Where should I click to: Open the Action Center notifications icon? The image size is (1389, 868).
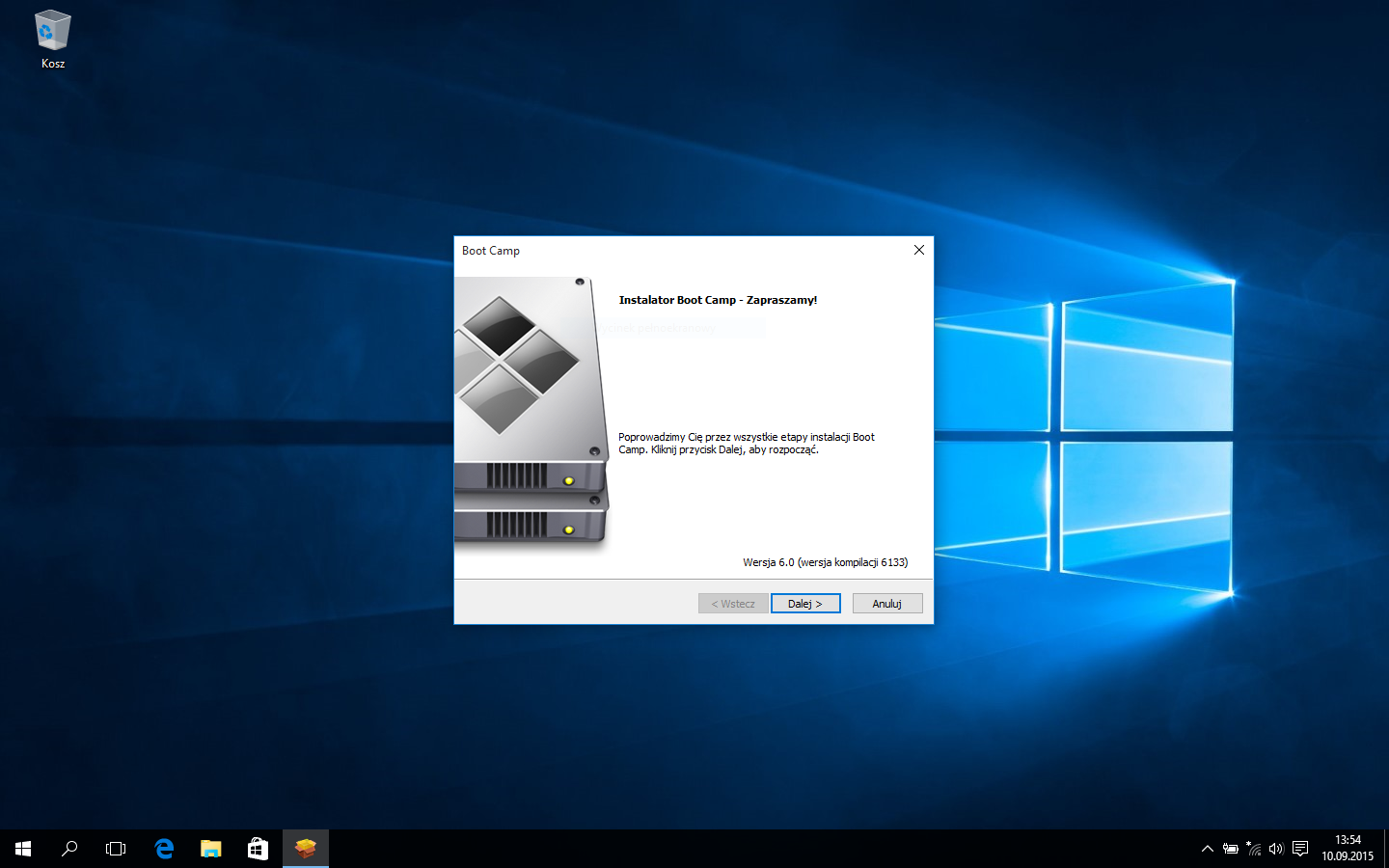click(1300, 849)
